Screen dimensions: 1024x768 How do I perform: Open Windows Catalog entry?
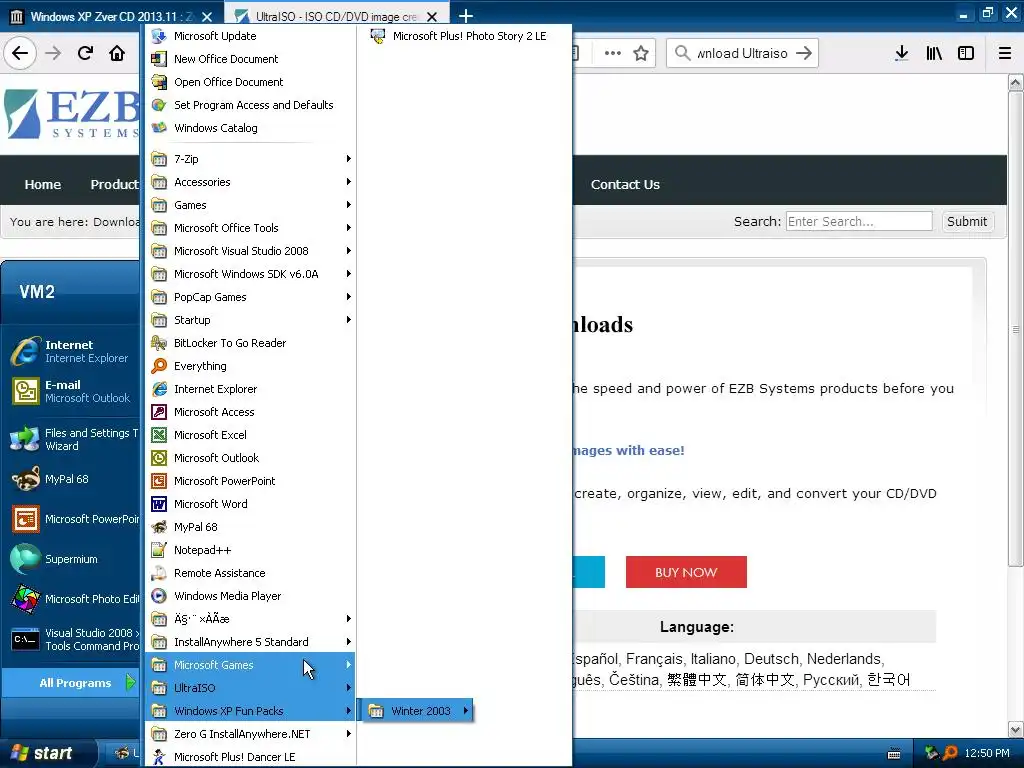tap(250, 128)
